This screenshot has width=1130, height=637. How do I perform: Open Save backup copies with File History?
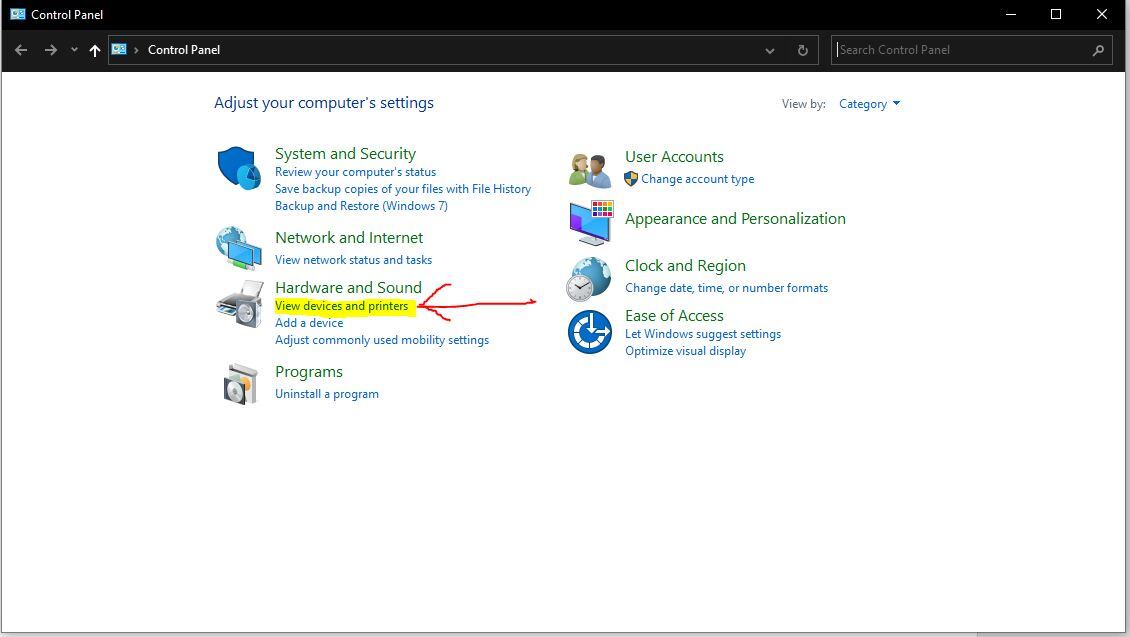click(x=403, y=189)
